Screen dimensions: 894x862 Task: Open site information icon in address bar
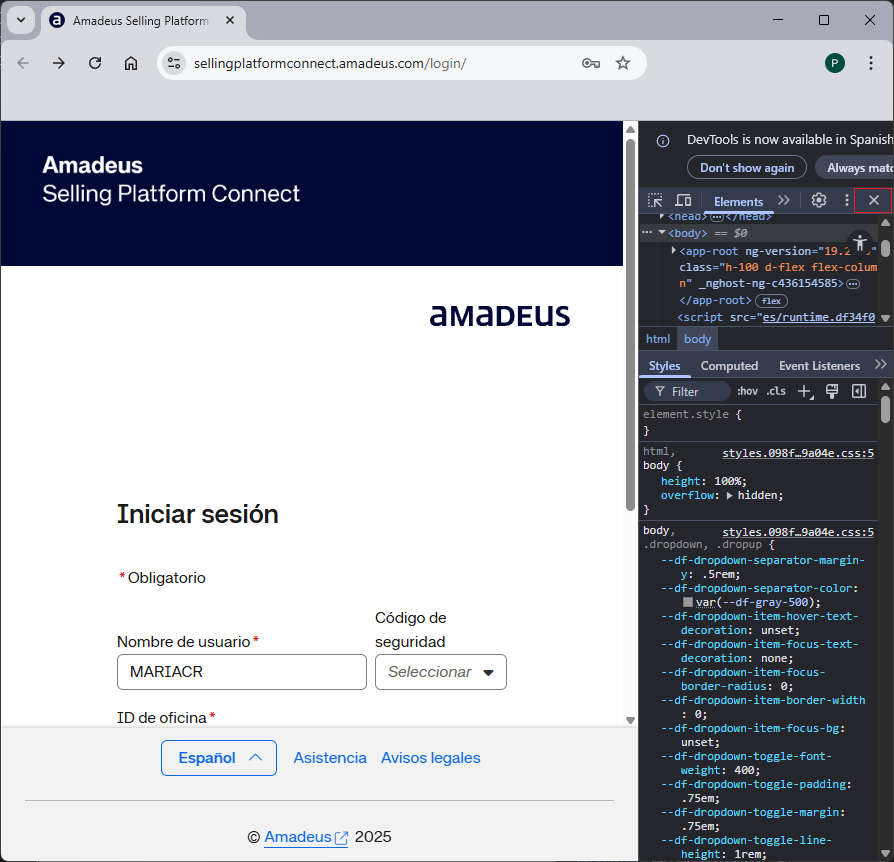(x=174, y=63)
